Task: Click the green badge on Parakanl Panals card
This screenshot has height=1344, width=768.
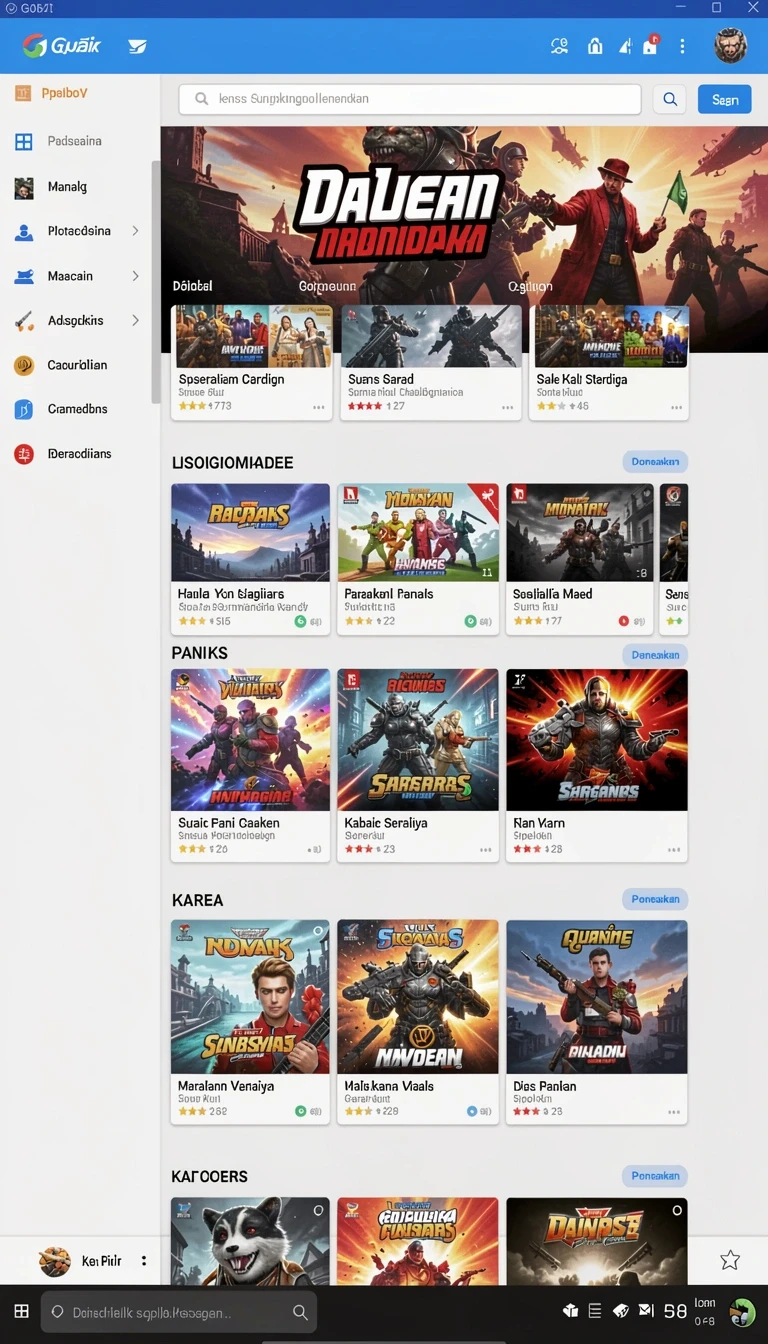Action: click(471, 621)
